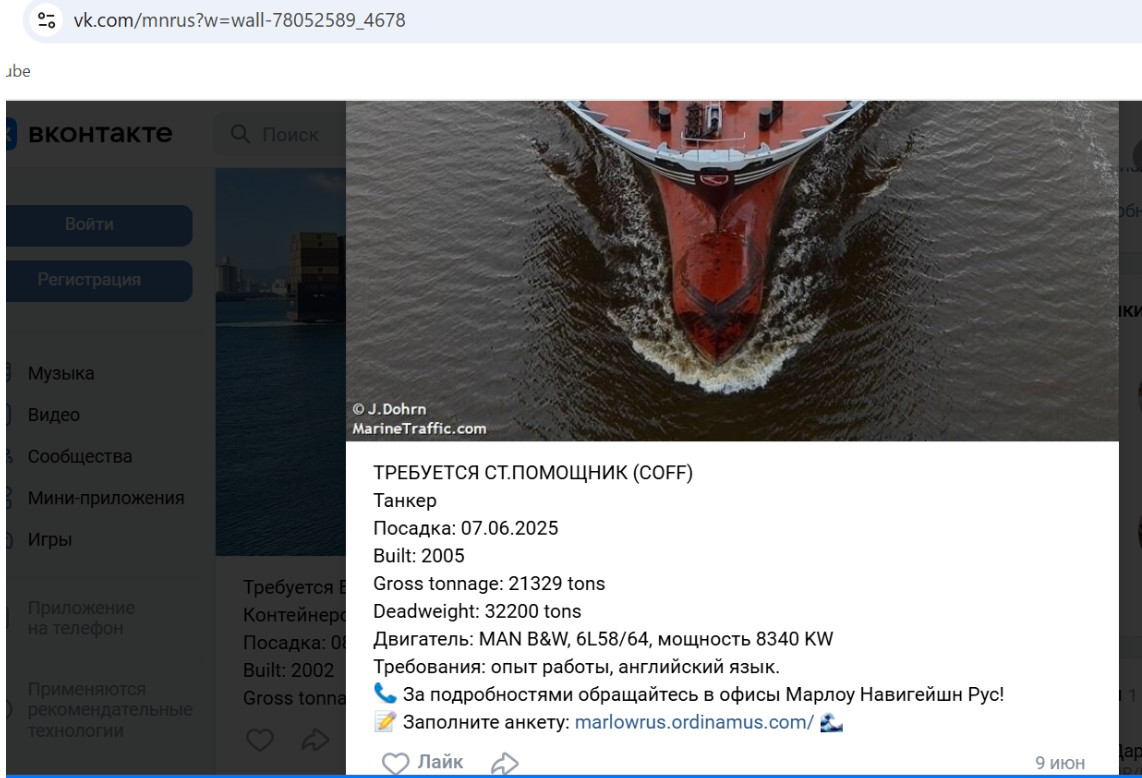Click the site info icon in address bar

[47, 20]
